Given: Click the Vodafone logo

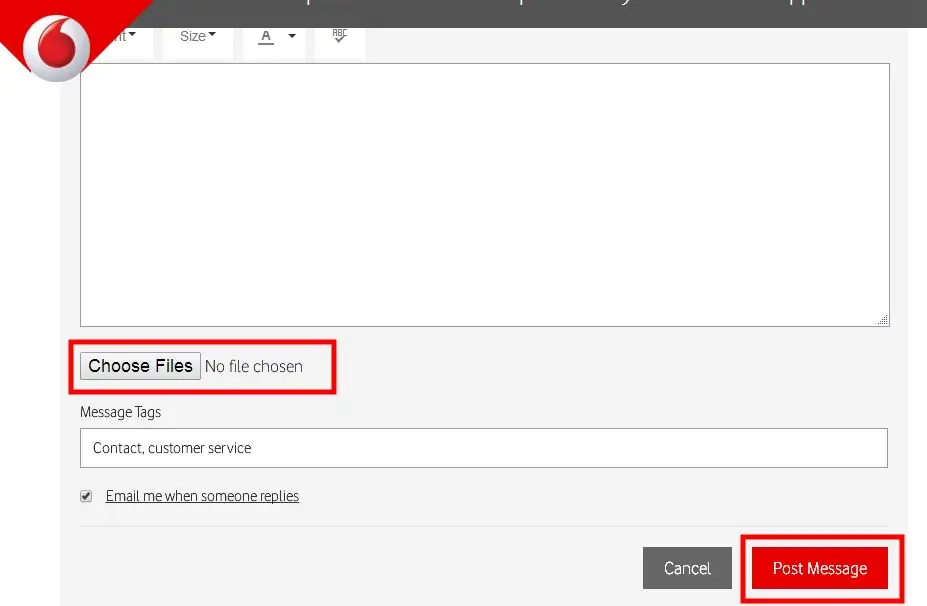Looking at the screenshot, I should [56, 48].
